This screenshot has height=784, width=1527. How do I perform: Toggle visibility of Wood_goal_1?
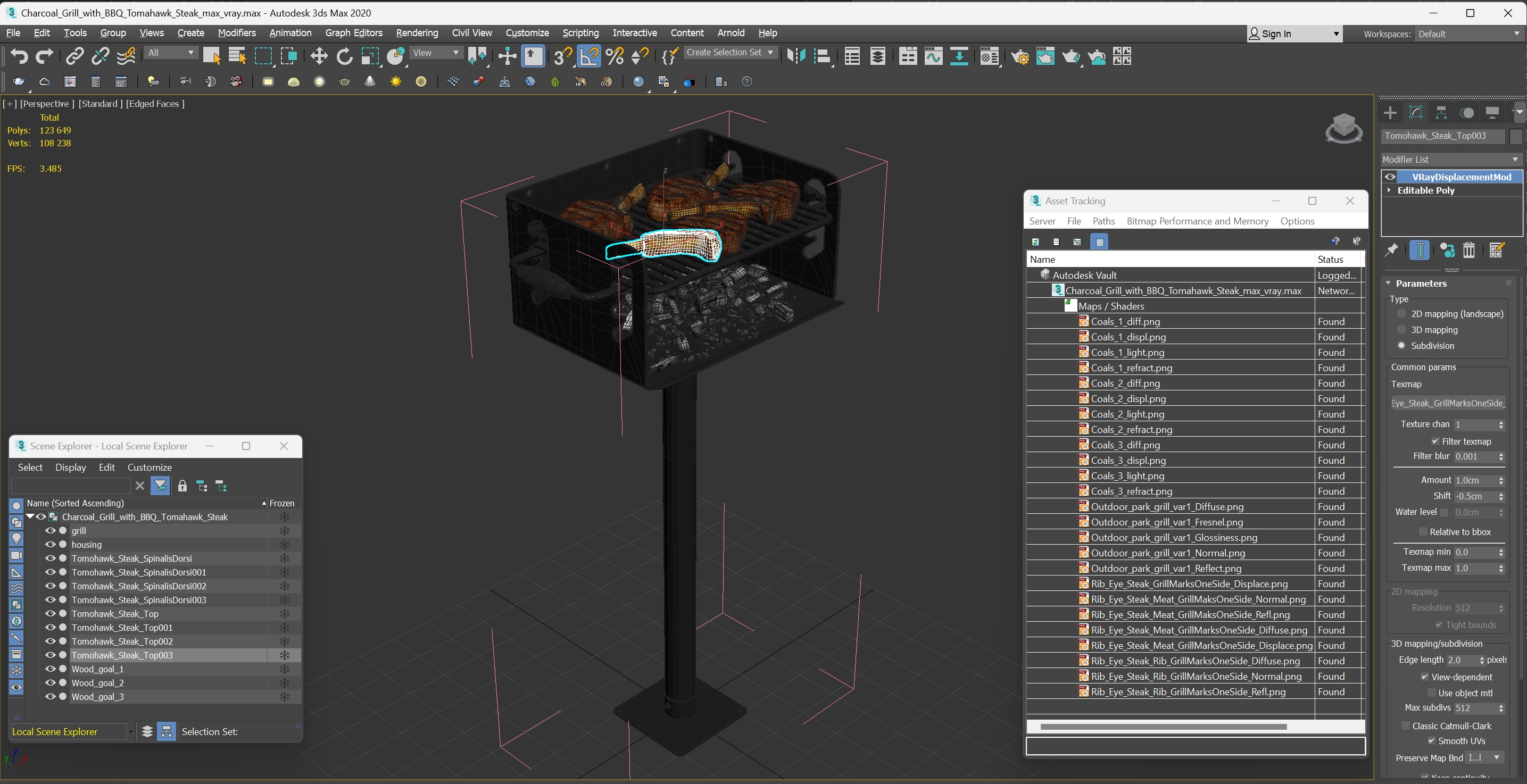coord(51,669)
